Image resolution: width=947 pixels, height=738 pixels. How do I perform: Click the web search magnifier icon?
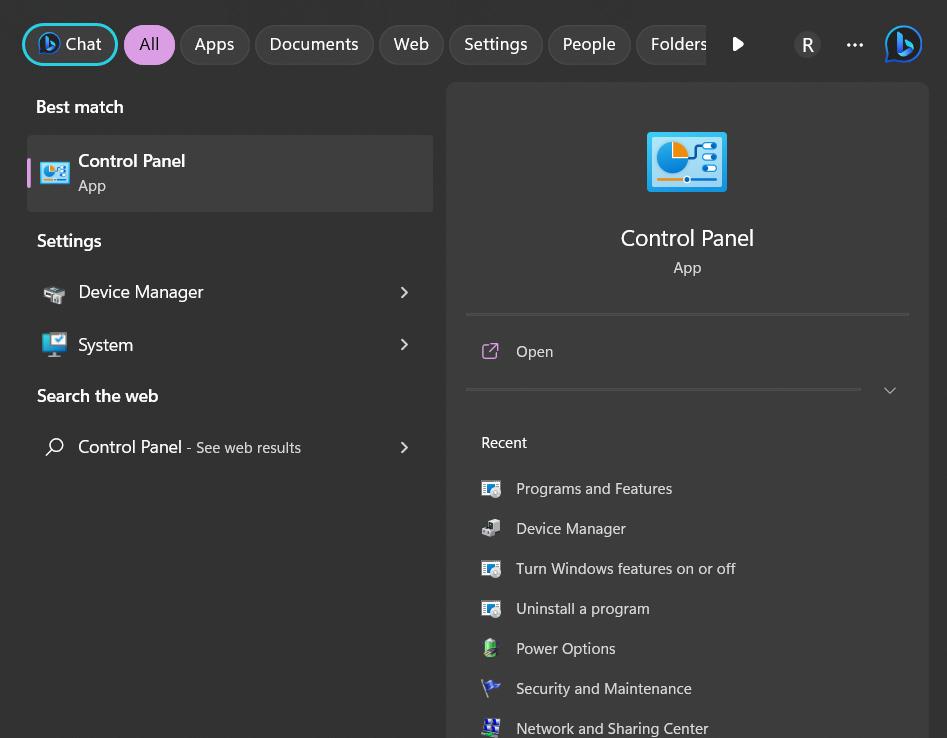[54, 447]
